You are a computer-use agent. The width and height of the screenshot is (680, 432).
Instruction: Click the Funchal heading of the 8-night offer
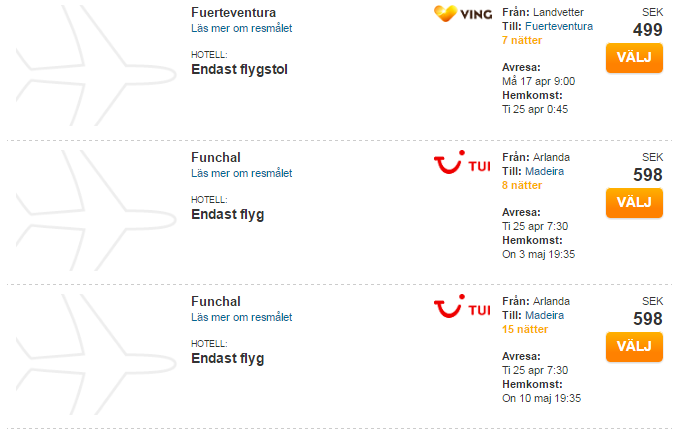pos(216,157)
